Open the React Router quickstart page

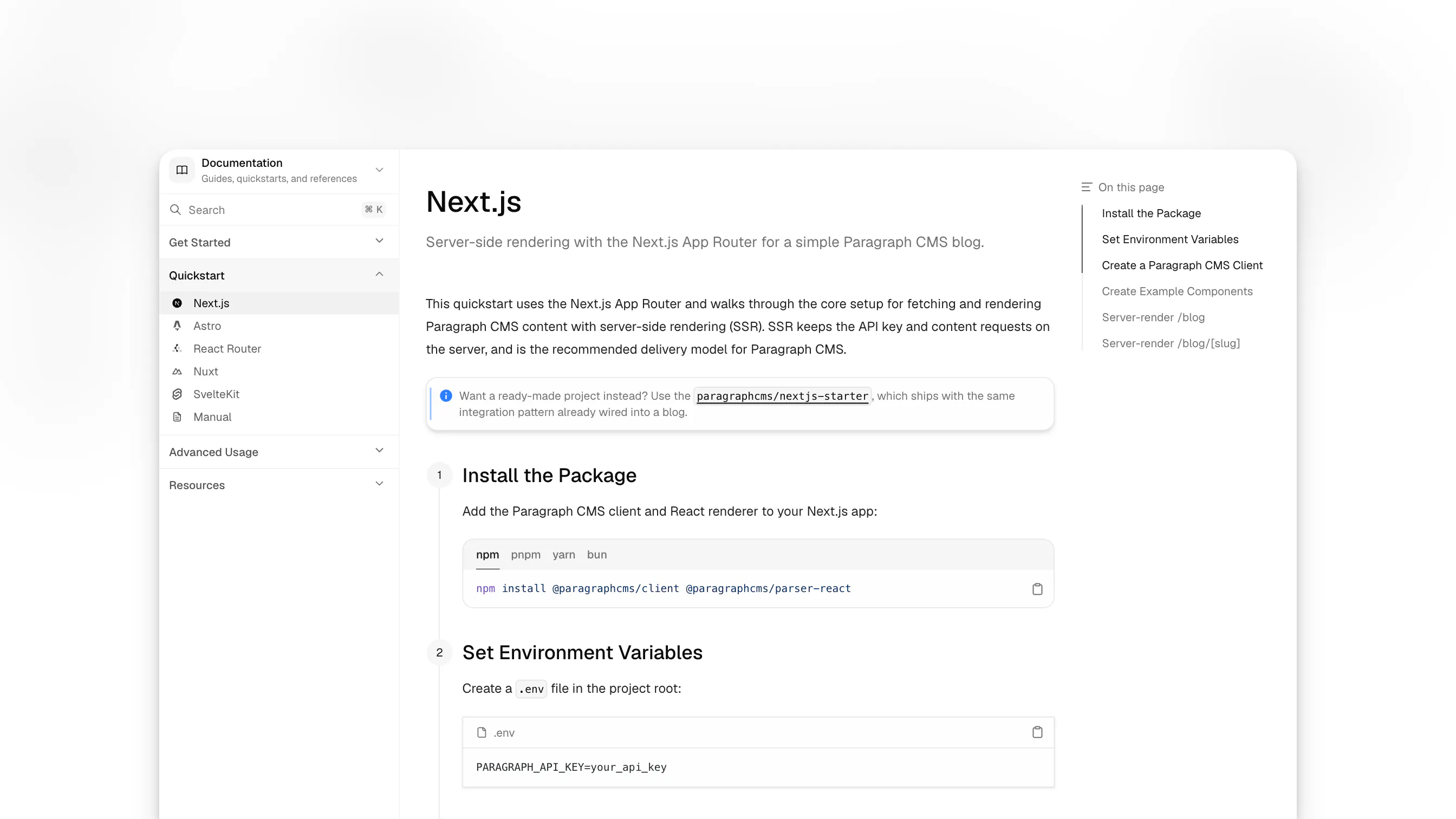coord(278,349)
